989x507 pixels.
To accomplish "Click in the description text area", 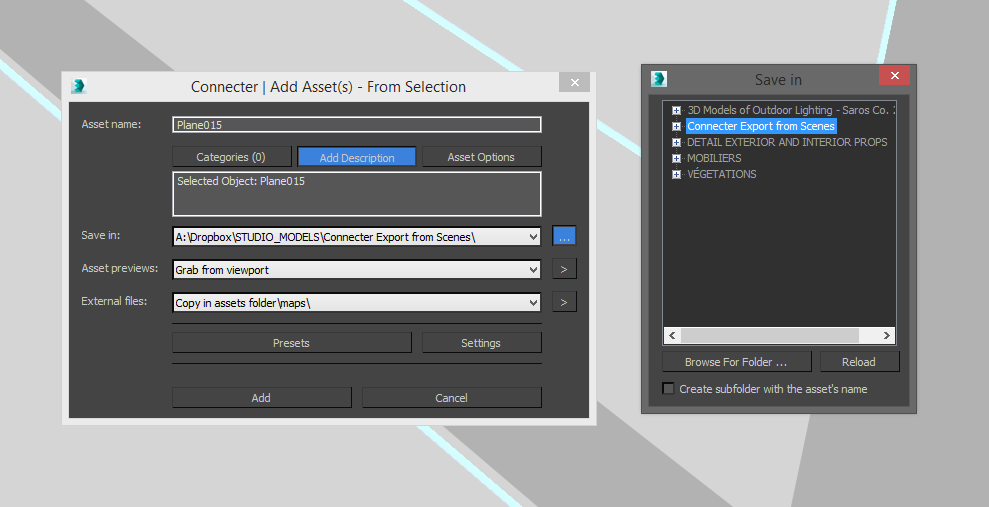I will (356, 194).
